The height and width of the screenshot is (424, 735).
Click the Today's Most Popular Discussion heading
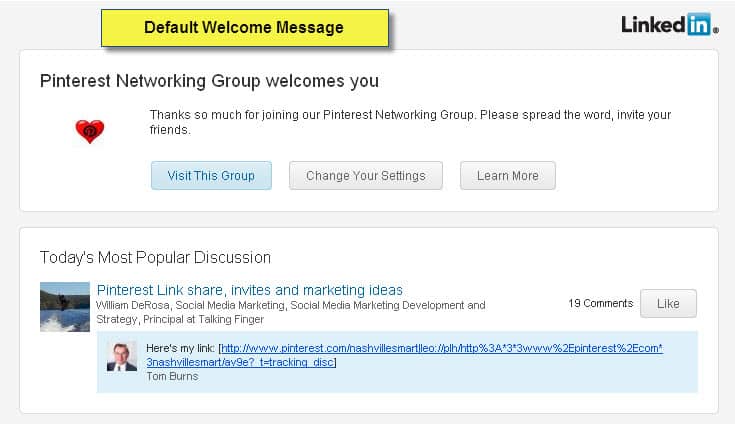[x=155, y=258]
